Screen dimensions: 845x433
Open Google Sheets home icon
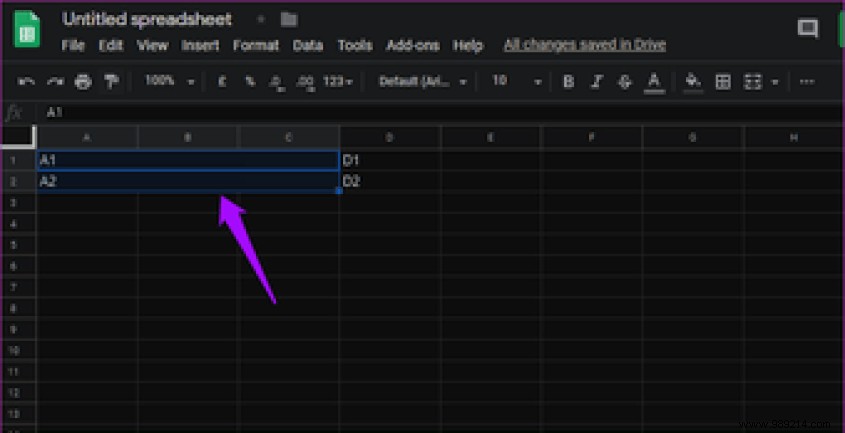[27, 31]
